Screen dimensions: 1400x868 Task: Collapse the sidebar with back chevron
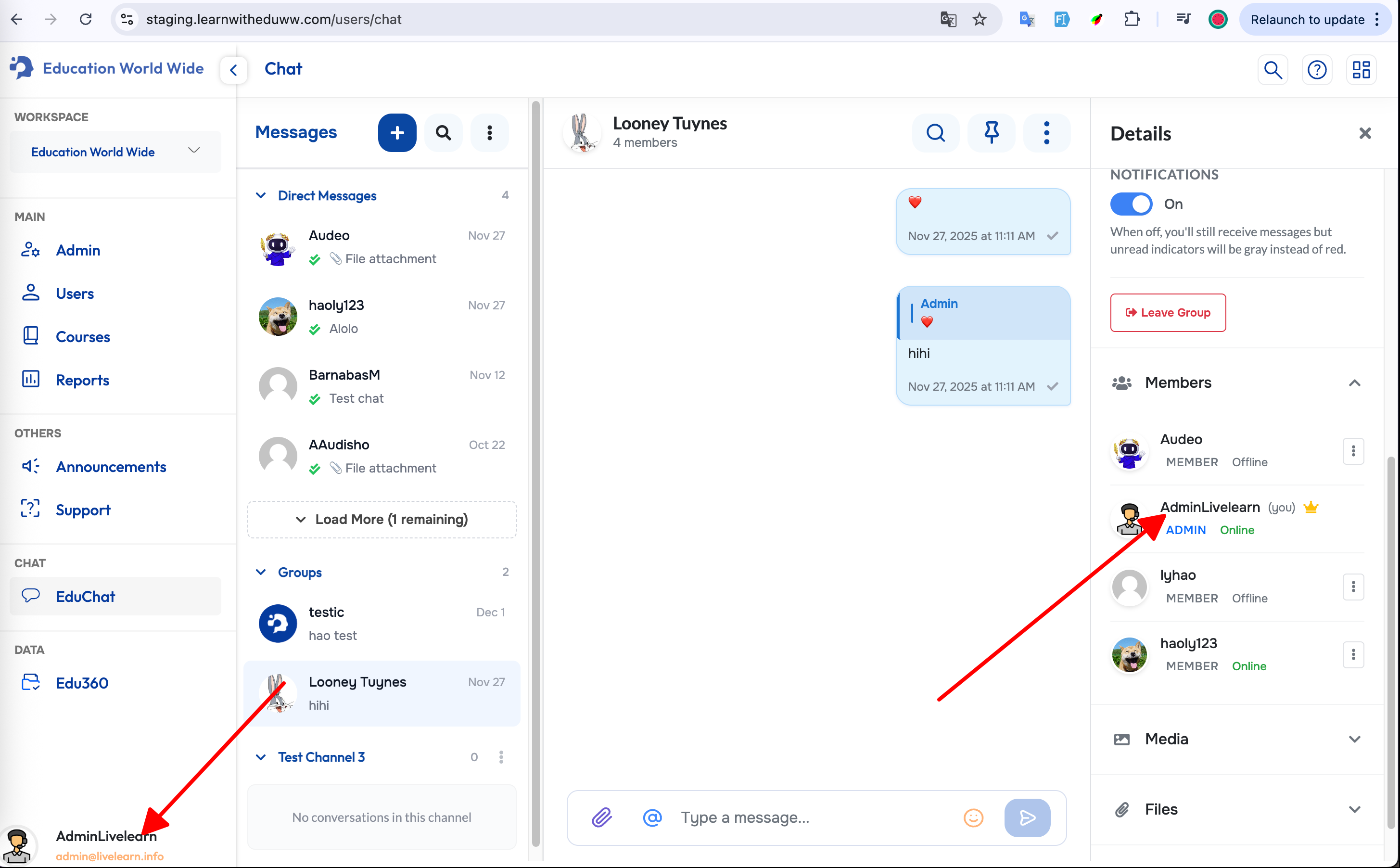(233, 70)
